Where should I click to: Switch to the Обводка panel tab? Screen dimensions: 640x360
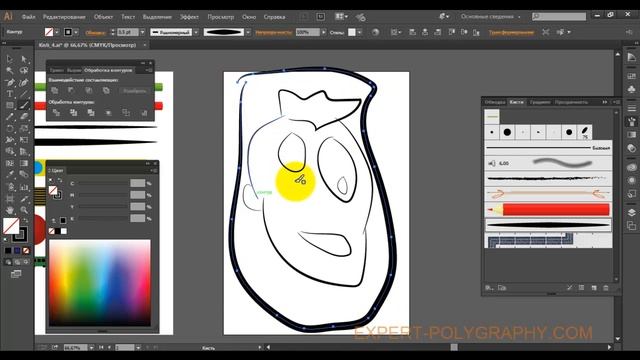pos(495,102)
